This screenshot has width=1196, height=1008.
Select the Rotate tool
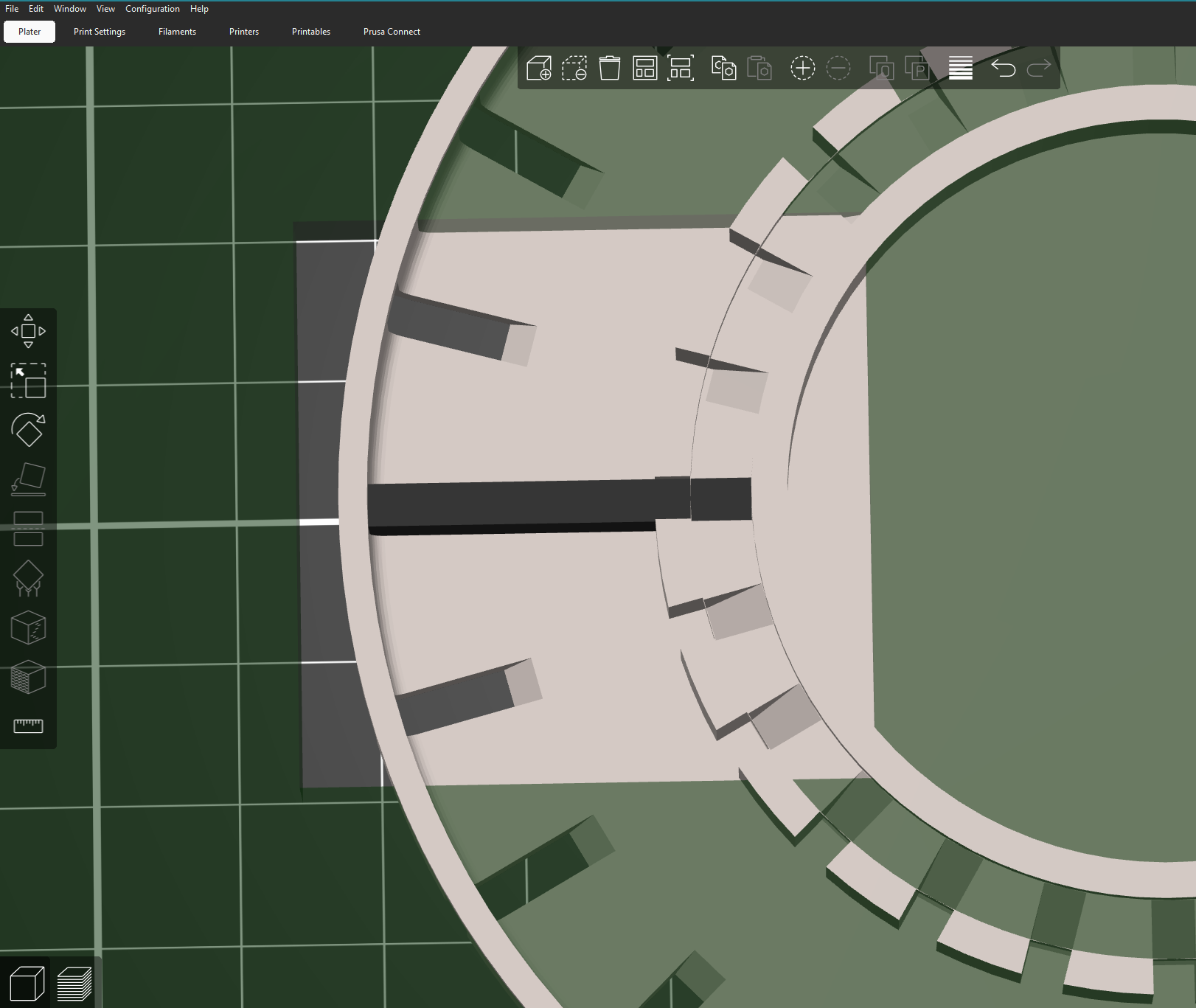click(28, 430)
